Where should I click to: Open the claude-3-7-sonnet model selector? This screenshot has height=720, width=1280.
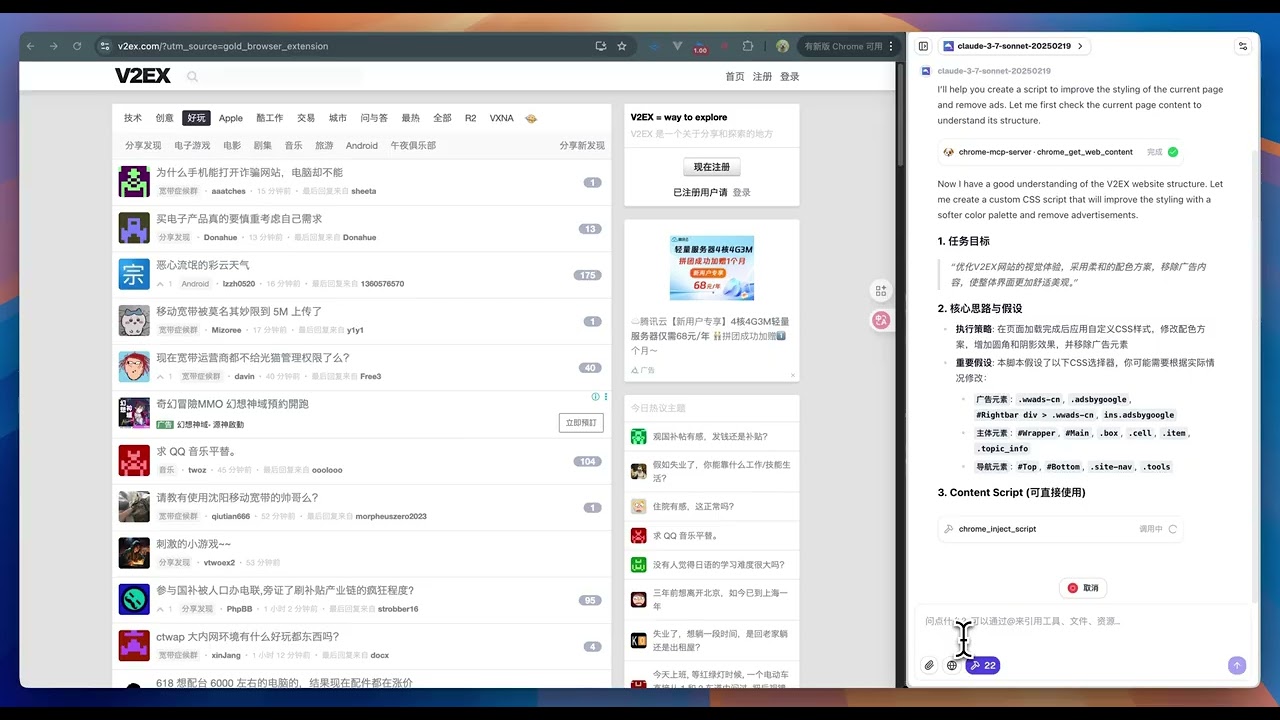(1014, 46)
